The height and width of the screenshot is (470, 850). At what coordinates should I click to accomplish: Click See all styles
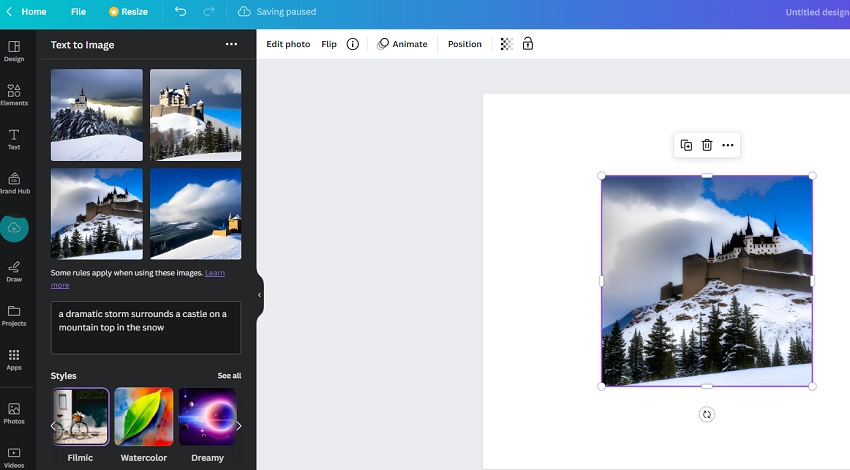229,376
